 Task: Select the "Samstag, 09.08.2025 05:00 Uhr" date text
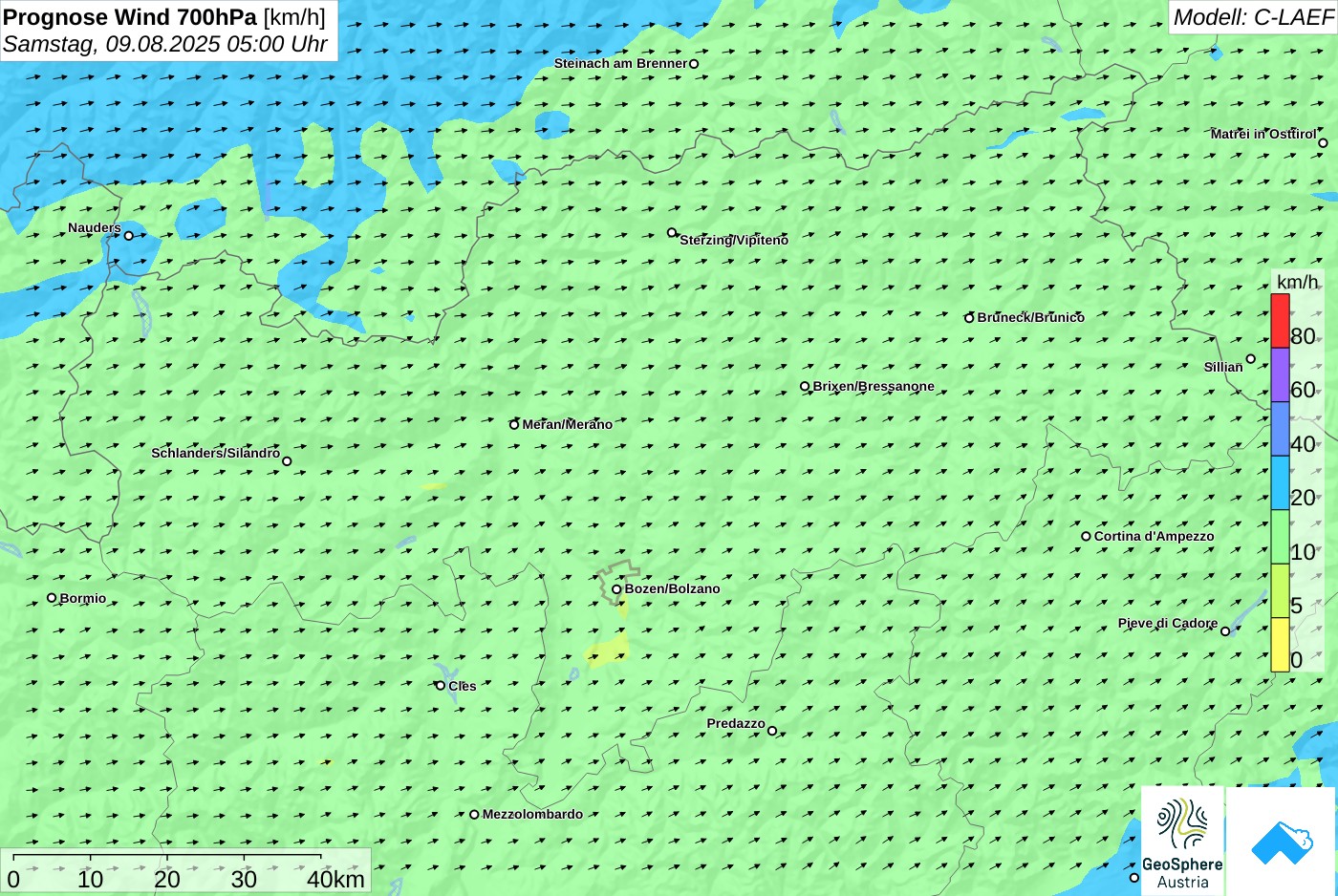[165, 44]
